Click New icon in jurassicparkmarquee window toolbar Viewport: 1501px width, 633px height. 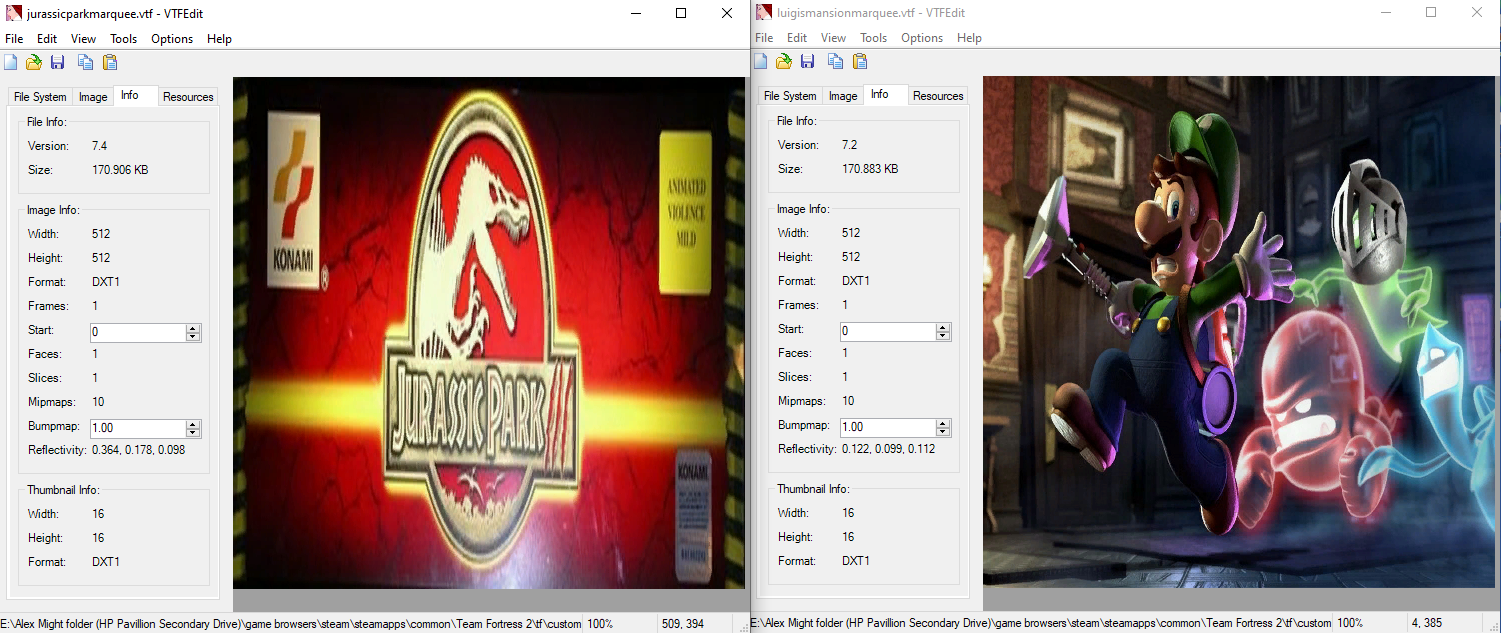[x=10, y=62]
